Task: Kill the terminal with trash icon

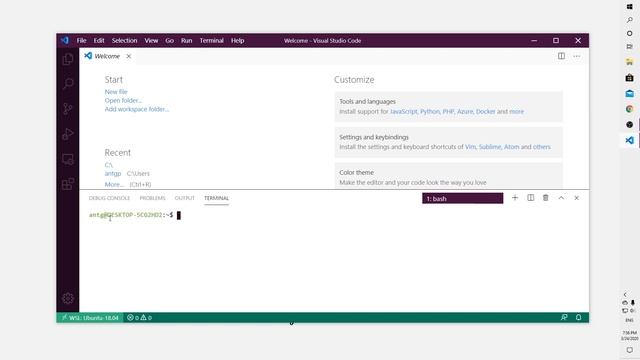Action: coord(545,198)
